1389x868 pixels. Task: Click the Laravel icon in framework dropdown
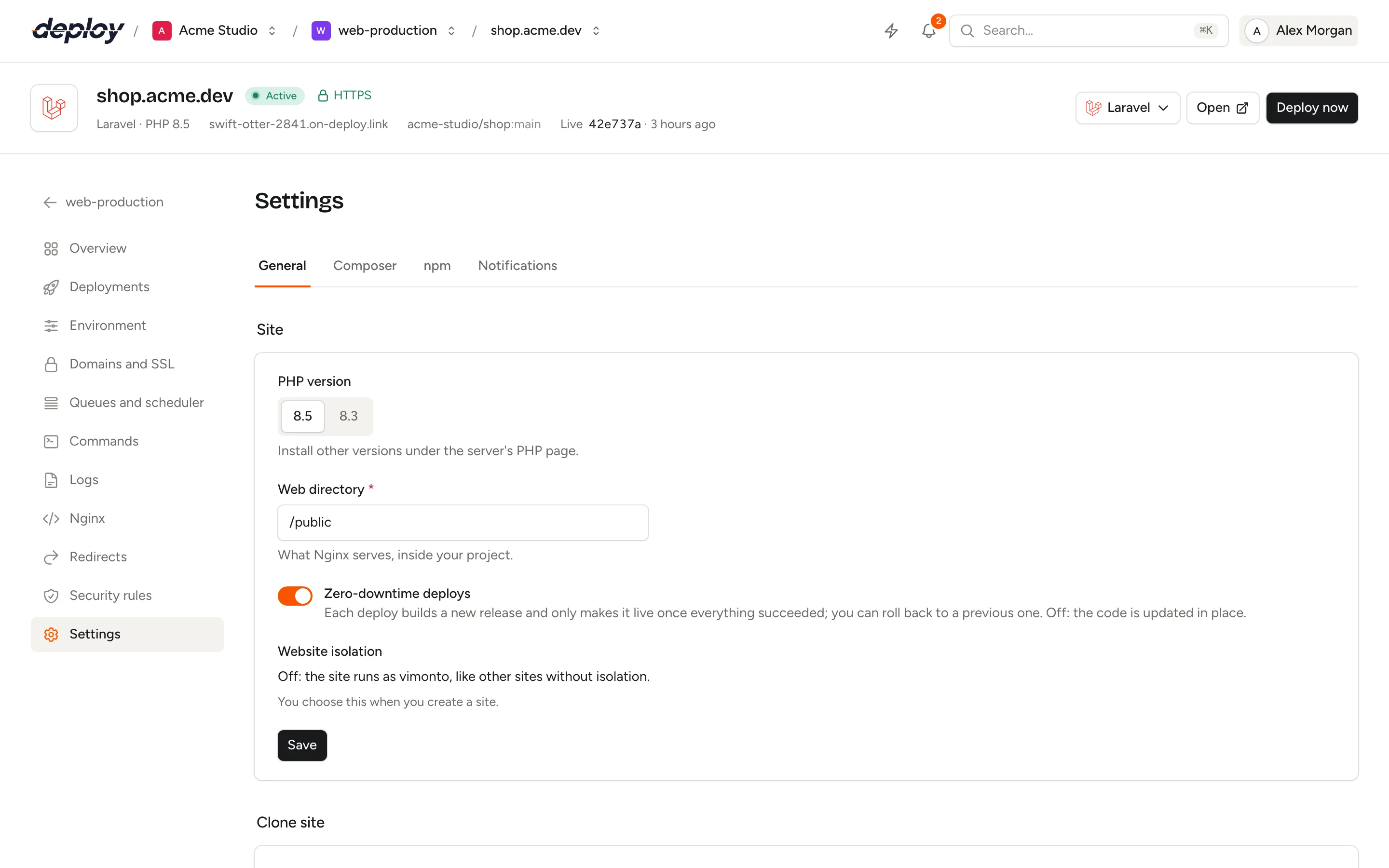(x=1093, y=108)
